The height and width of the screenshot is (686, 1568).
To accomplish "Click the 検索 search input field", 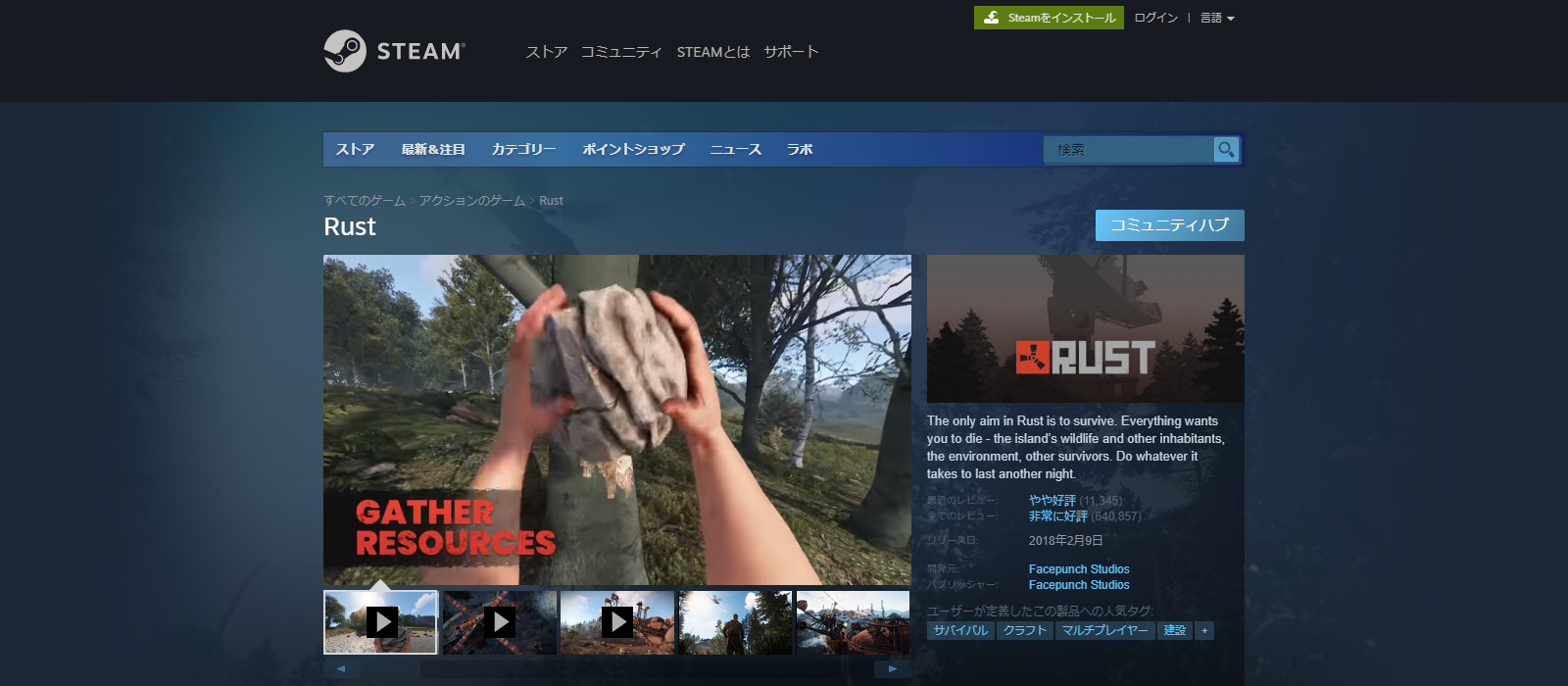I will (x=1129, y=149).
